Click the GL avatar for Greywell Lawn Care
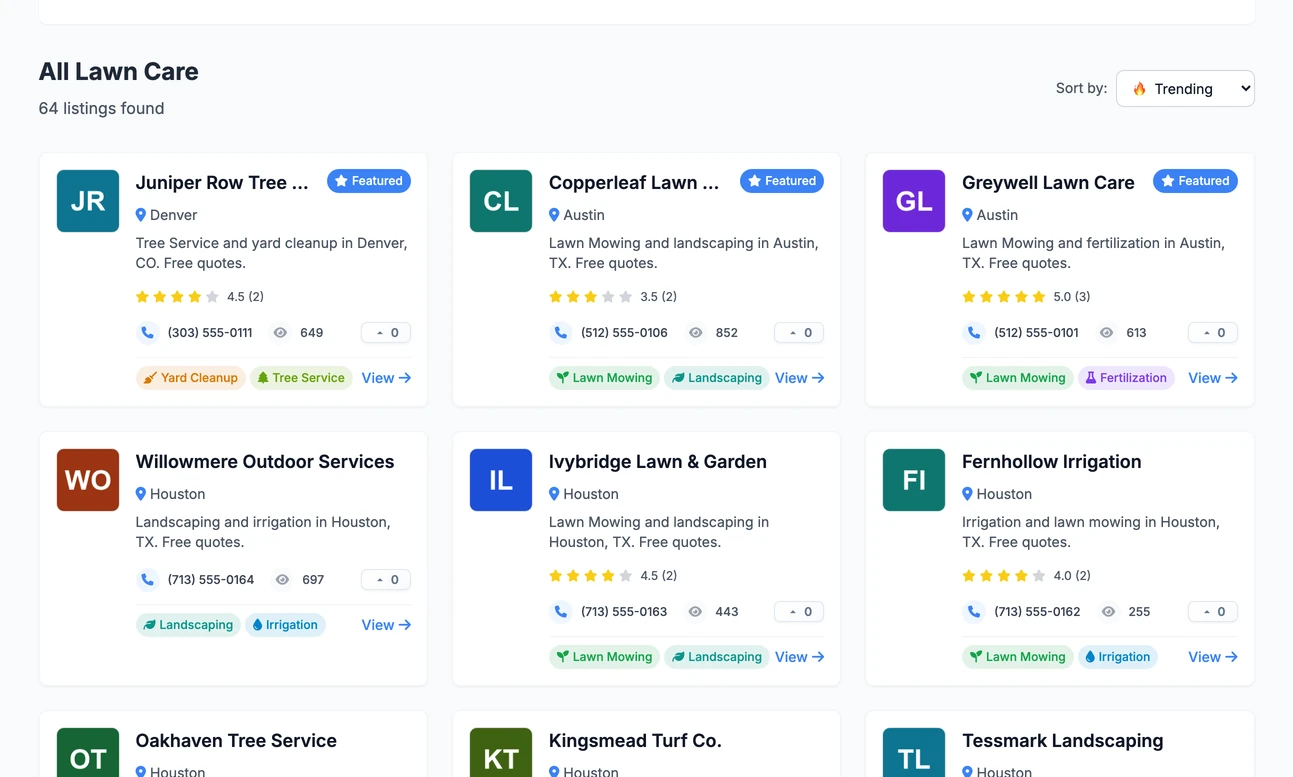The height and width of the screenshot is (777, 1293). (x=914, y=201)
